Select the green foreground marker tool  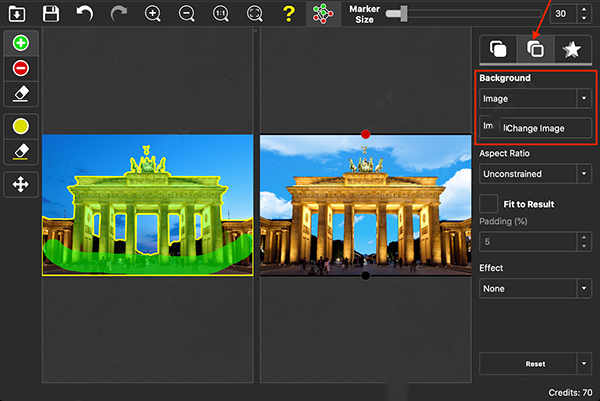21,43
